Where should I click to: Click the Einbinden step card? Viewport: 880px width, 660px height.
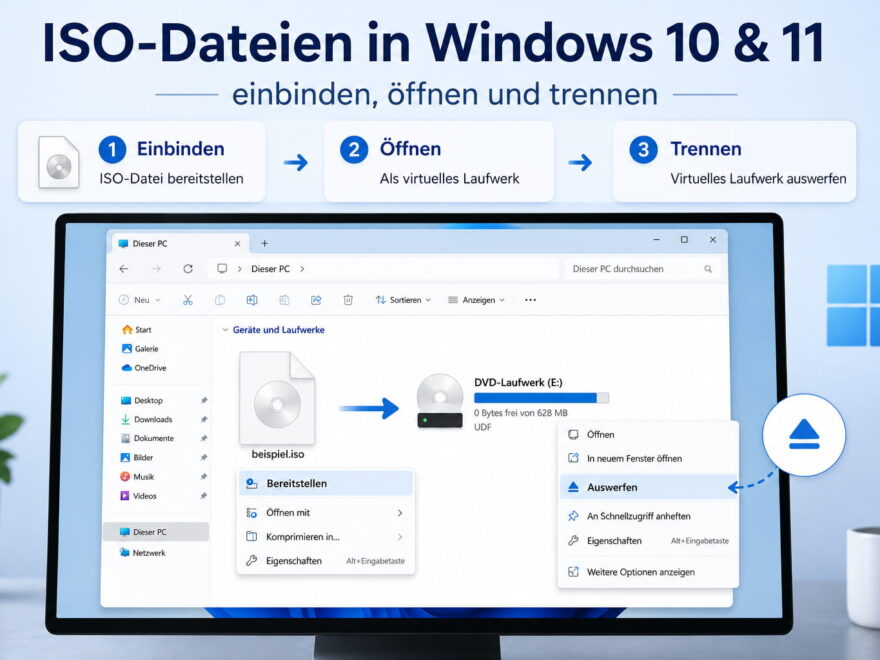pos(141,162)
